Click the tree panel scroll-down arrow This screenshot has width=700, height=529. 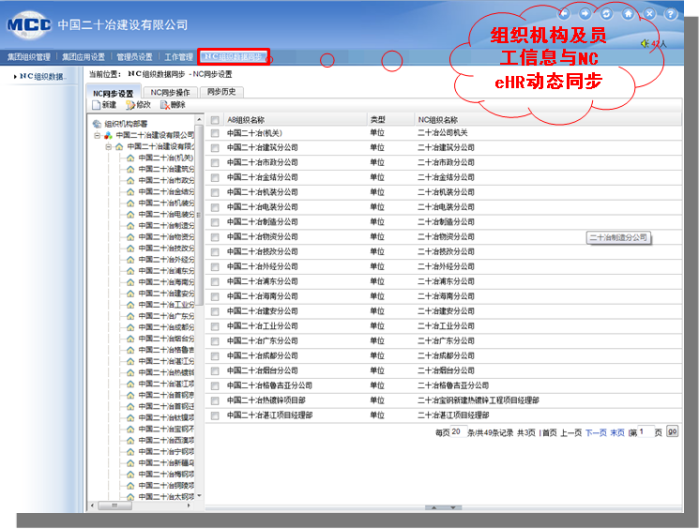pos(199,496)
